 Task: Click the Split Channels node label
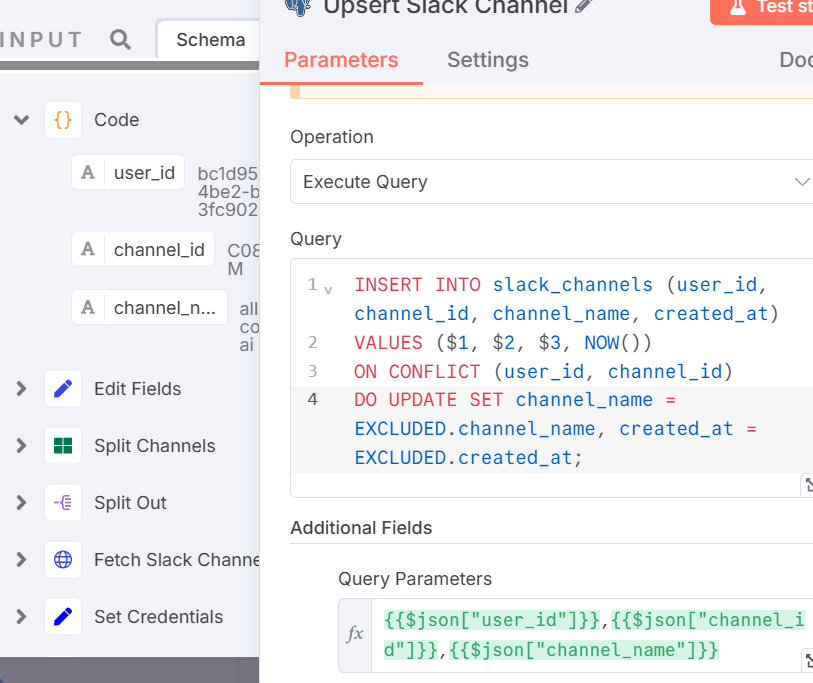[155, 445]
